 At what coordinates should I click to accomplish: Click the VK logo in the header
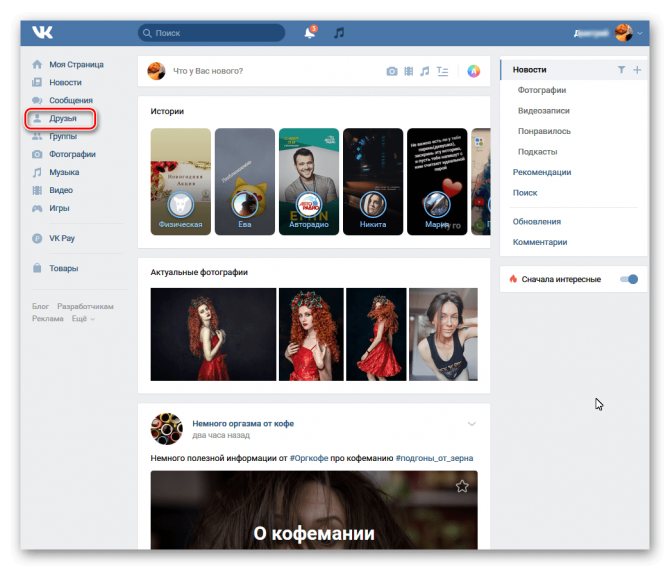click(42, 32)
